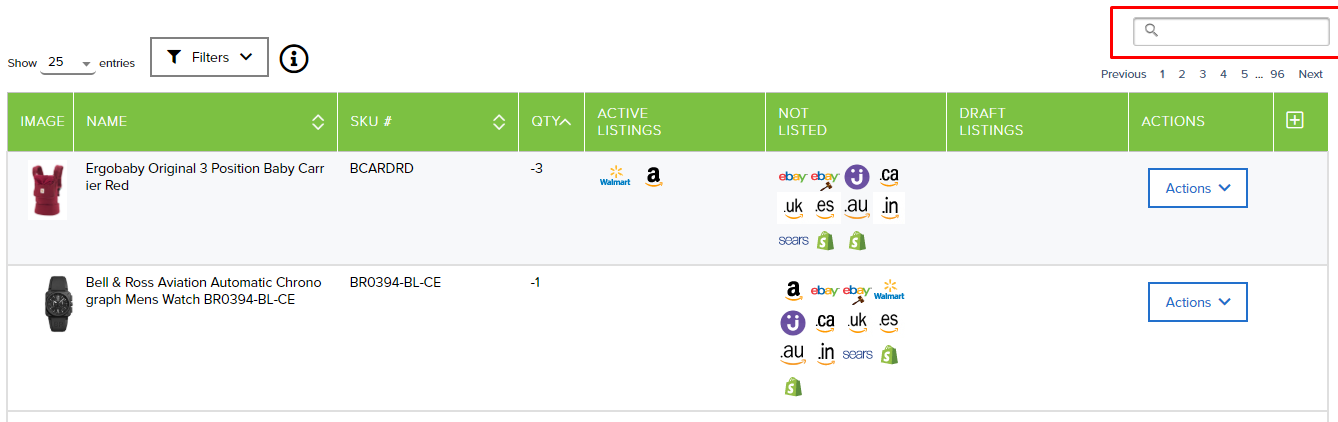Click eBay auction icon in Ergobaby row
Viewport: 1338px width, 422px height.
click(825, 178)
